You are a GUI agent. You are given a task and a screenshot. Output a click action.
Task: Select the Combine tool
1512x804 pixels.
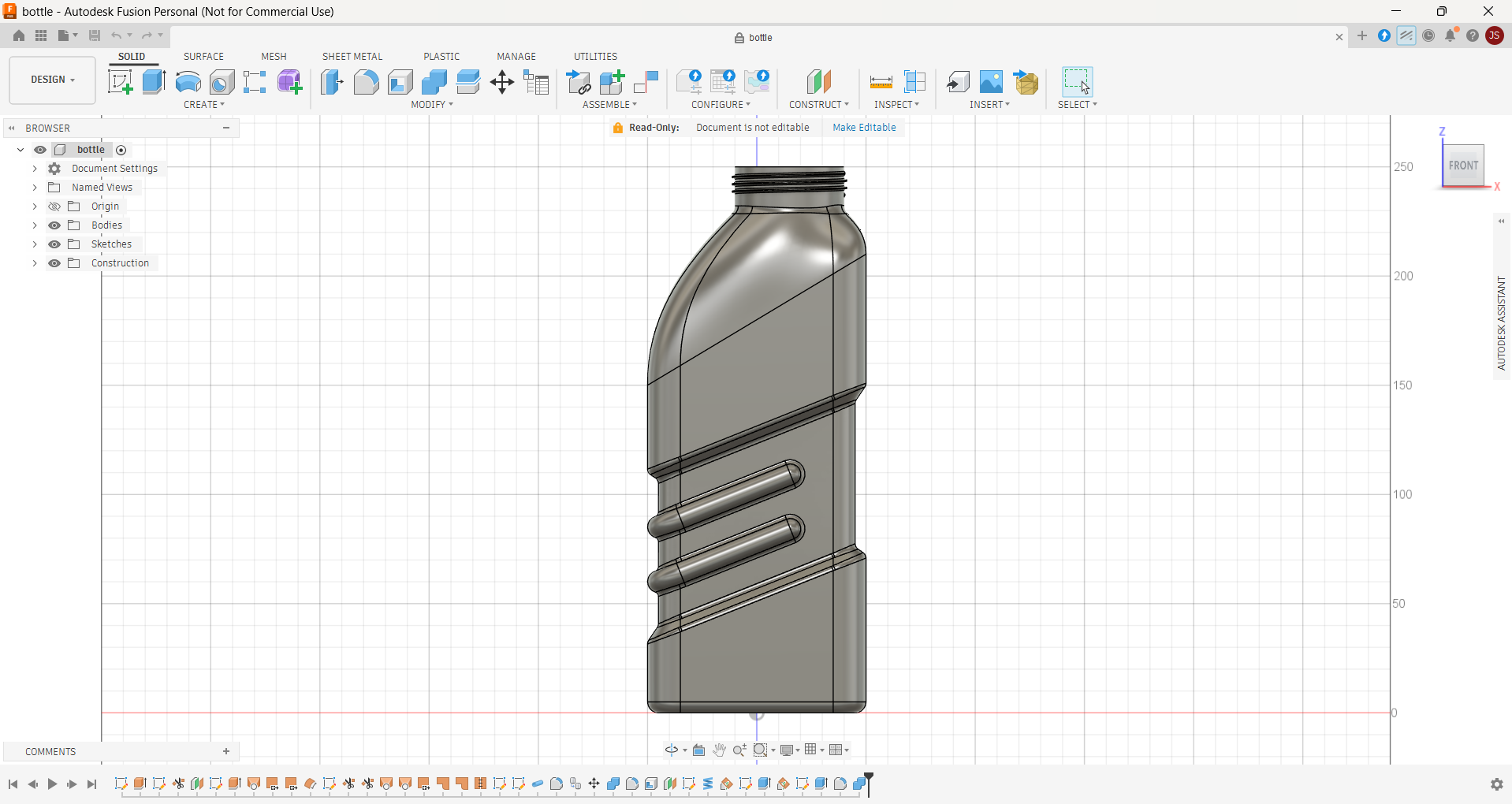(x=434, y=82)
